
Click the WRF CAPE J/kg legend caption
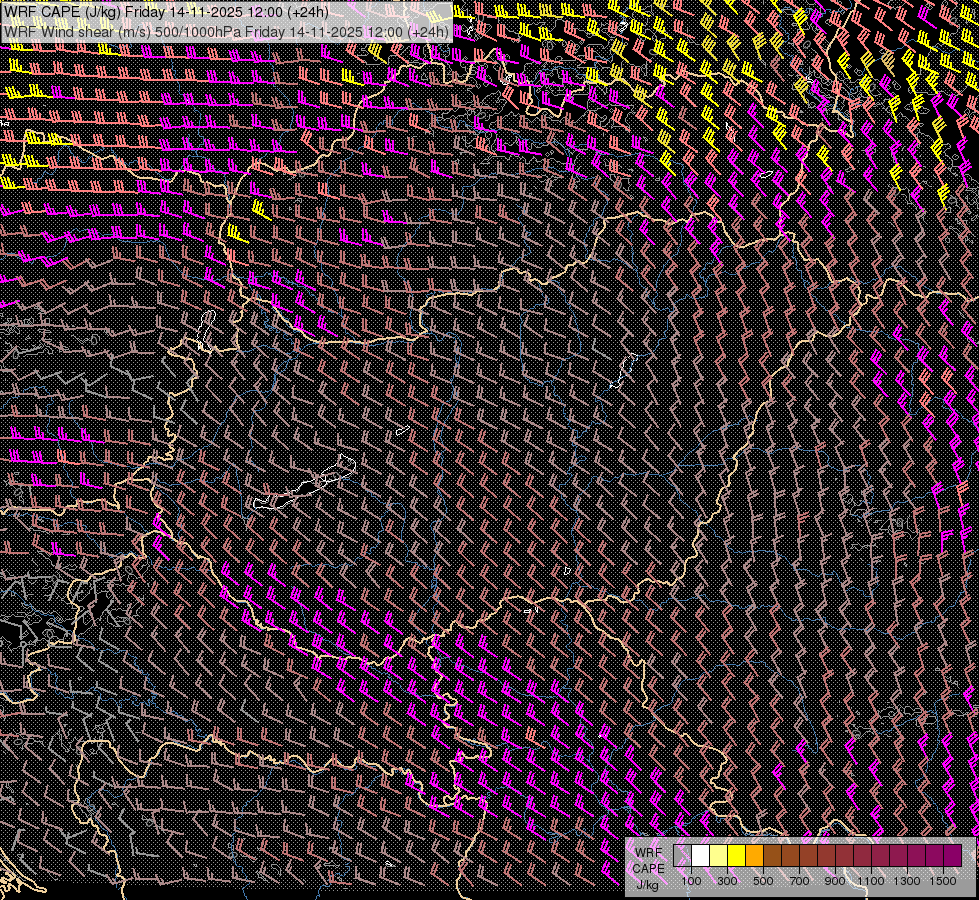(x=648, y=868)
